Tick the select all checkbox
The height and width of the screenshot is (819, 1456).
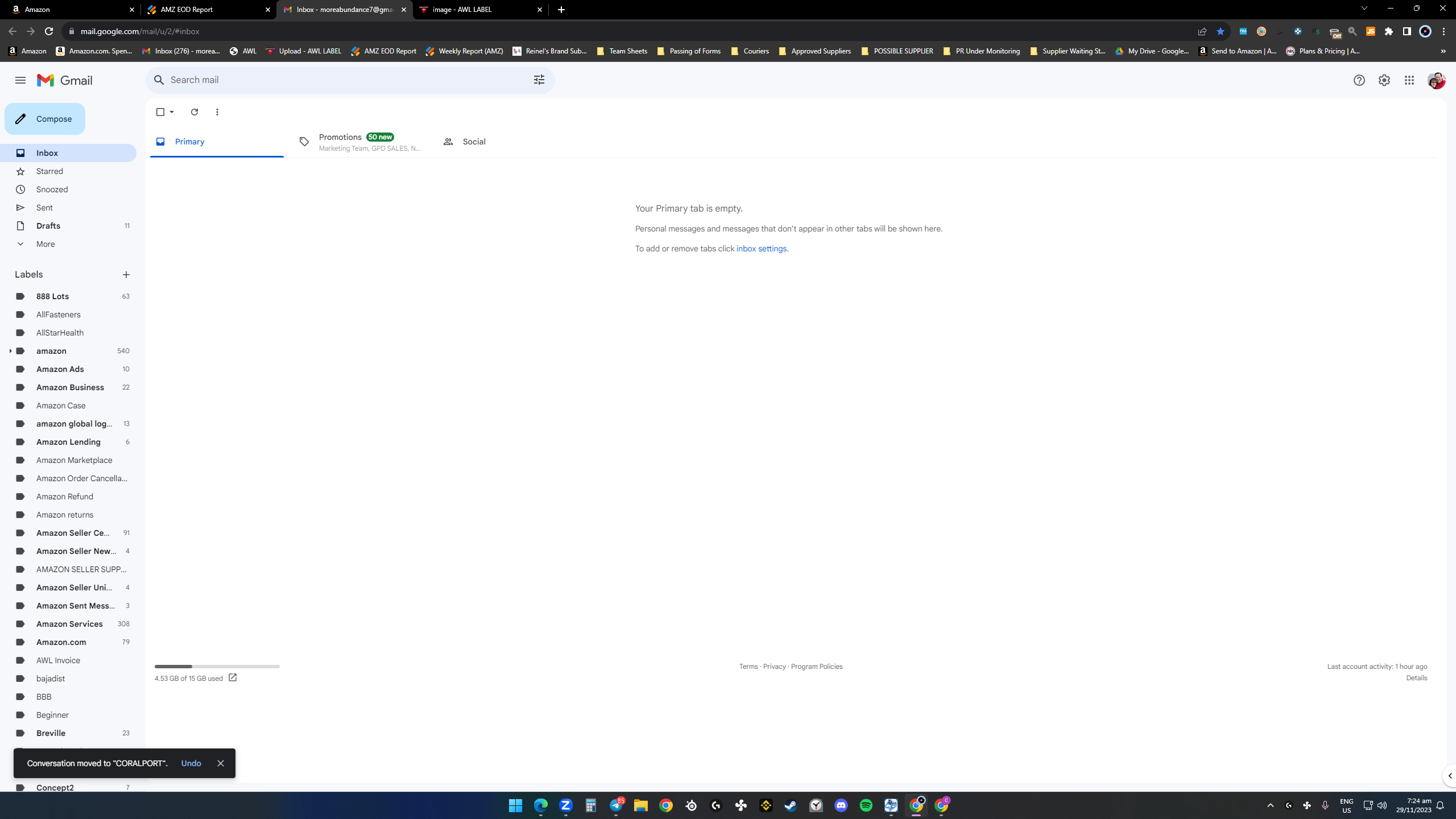pos(160,112)
